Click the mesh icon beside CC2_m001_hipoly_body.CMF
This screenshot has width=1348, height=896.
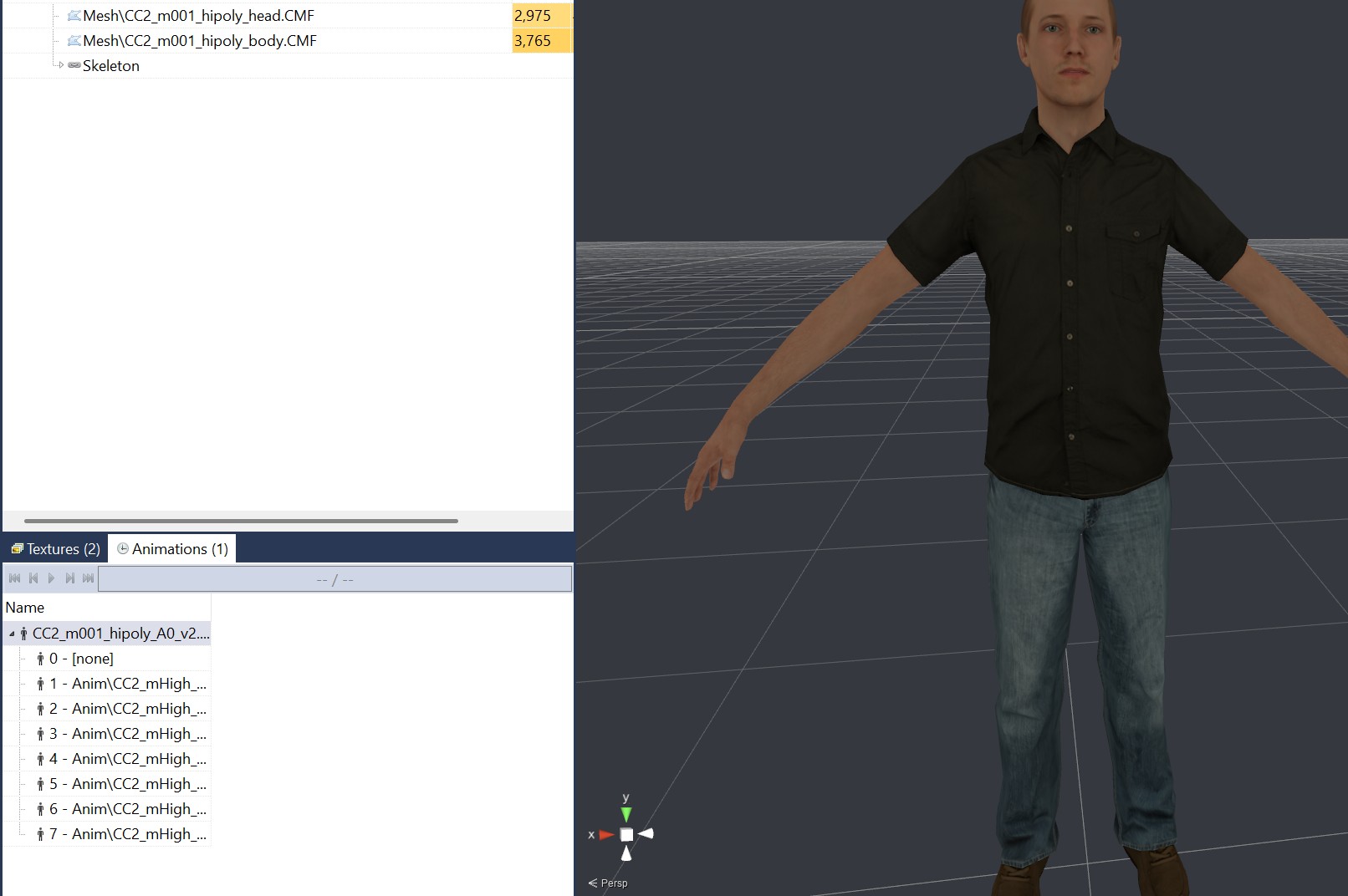pyautogui.click(x=75, y=40)
